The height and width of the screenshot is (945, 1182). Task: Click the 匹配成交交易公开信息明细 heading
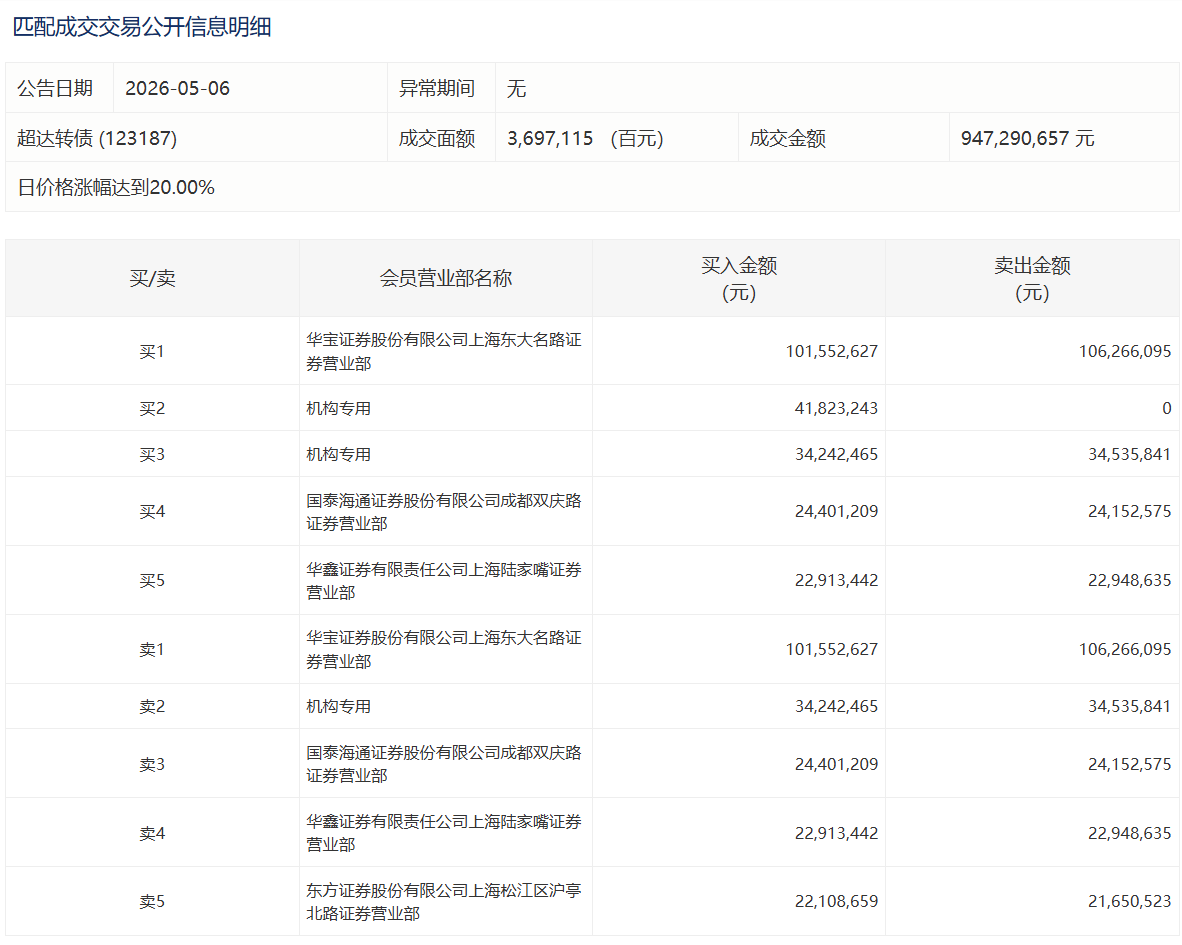[142, 27]
